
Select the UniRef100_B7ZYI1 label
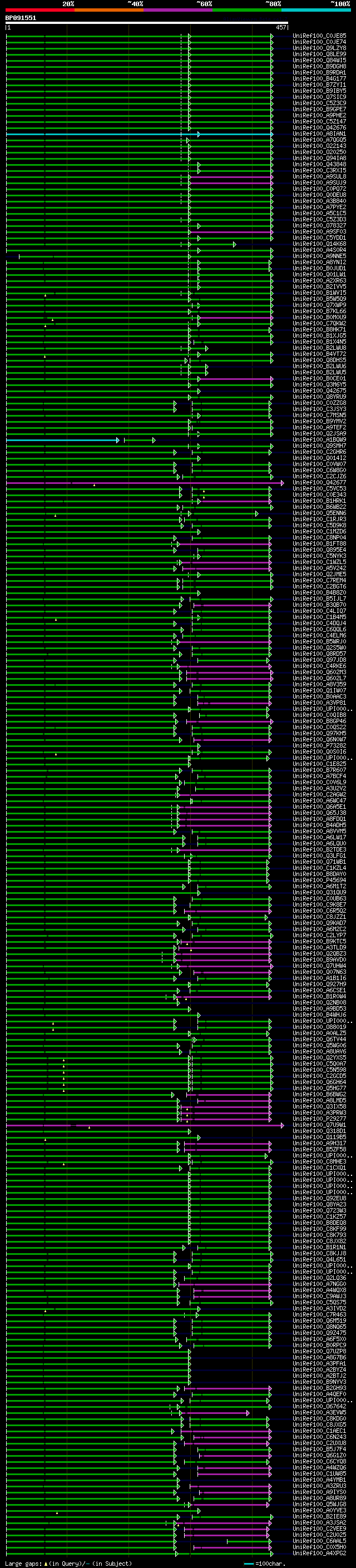click(319, 85)
